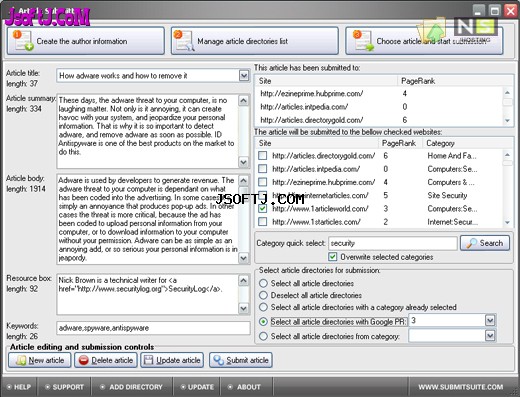520x397 pixels.
Task: Click the Update article button
Action: coord(172,360)
